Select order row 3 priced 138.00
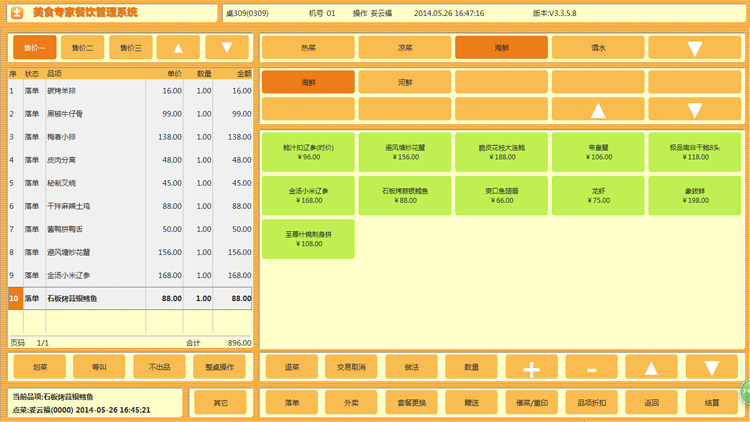 tap(130, 137)
